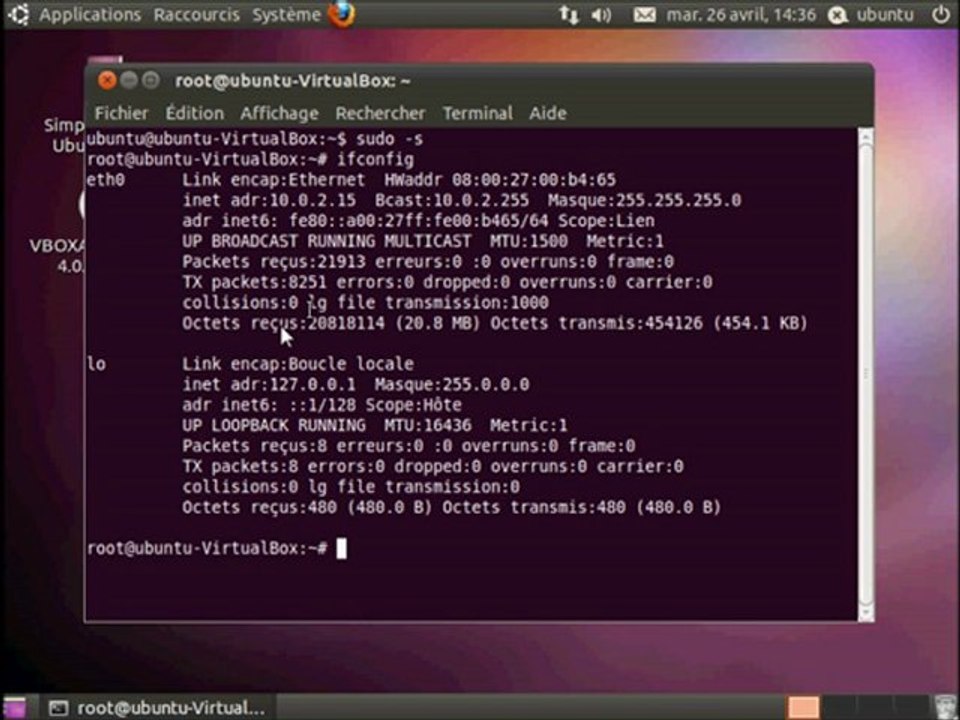Open the Applications menu

[89, 15]
